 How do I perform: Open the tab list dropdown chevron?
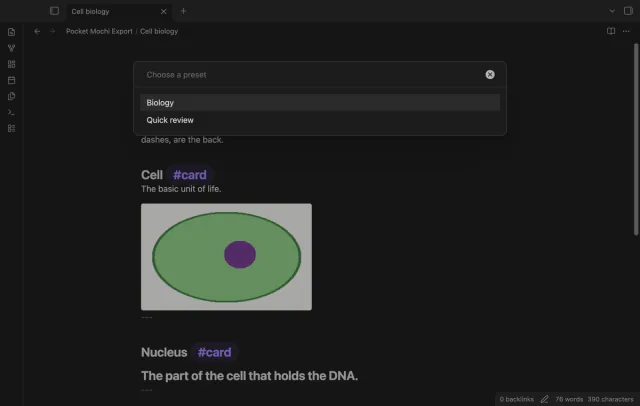[612, 11]
